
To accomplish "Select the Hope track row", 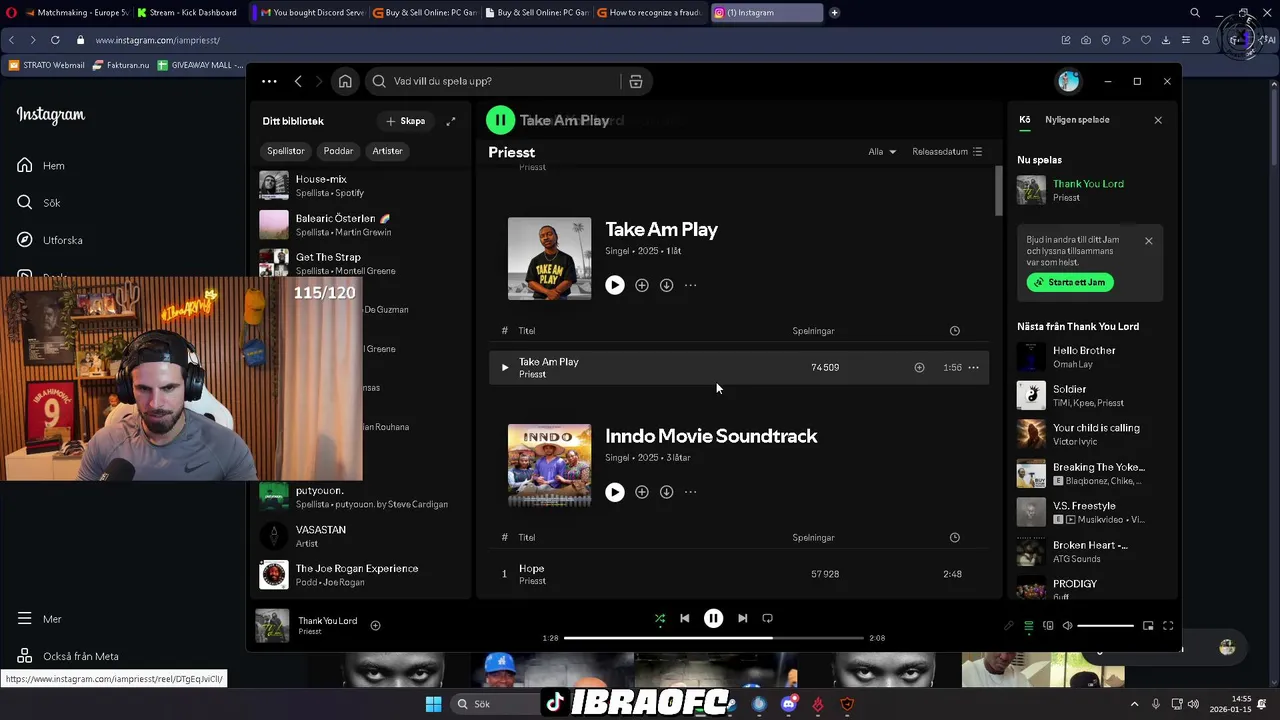I will click(x=738, y=574).
